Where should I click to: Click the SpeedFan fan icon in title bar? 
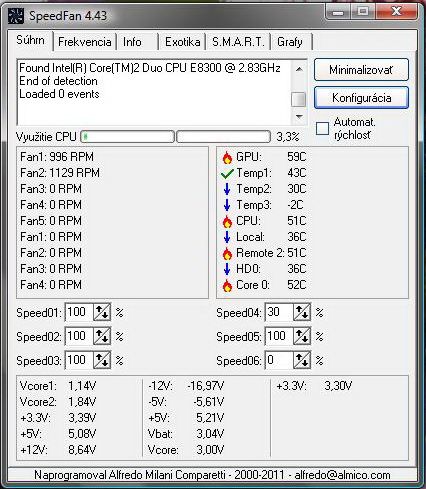[x=16, y=15]
